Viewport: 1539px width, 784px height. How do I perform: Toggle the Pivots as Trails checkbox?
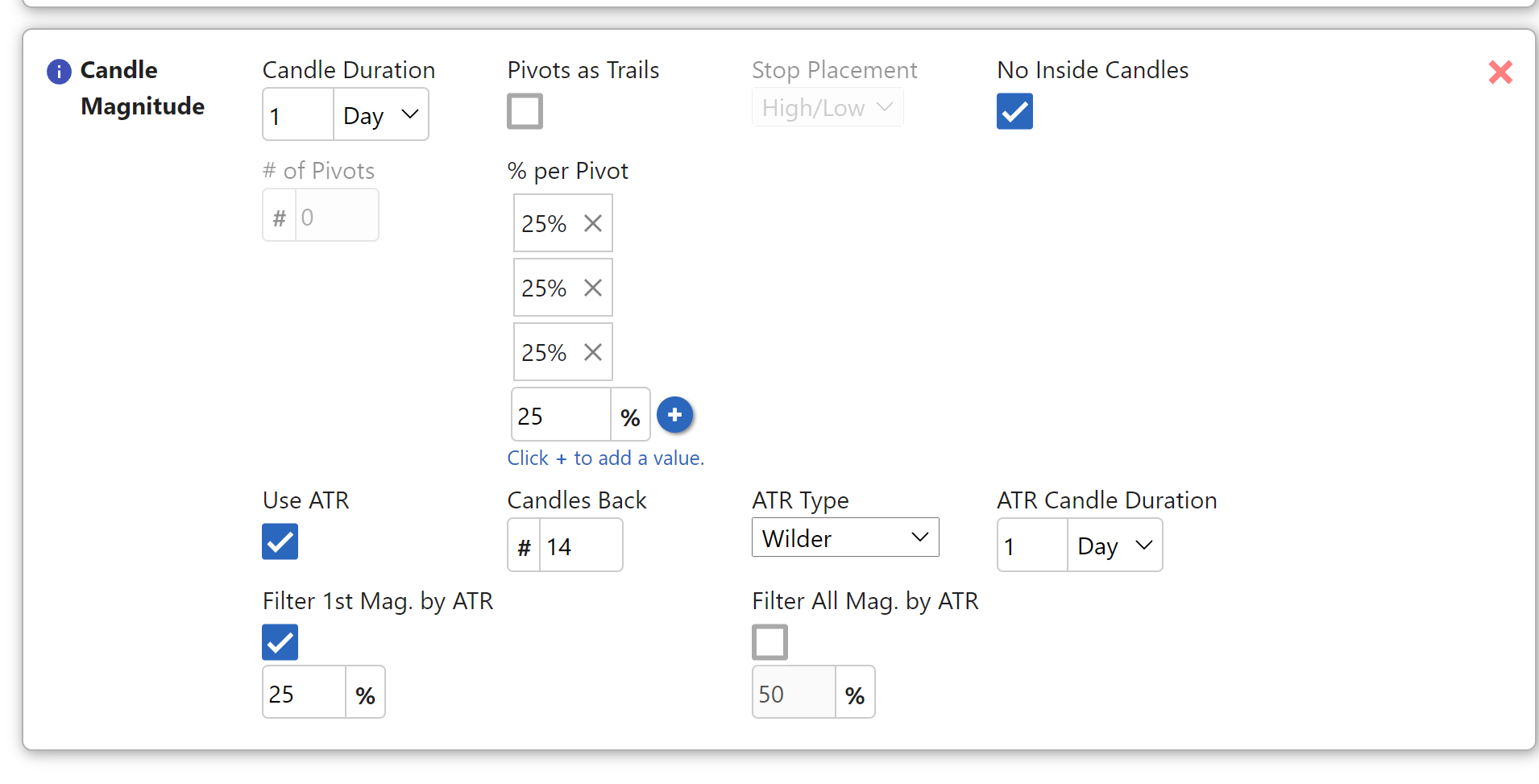click(x=525, y=111)
